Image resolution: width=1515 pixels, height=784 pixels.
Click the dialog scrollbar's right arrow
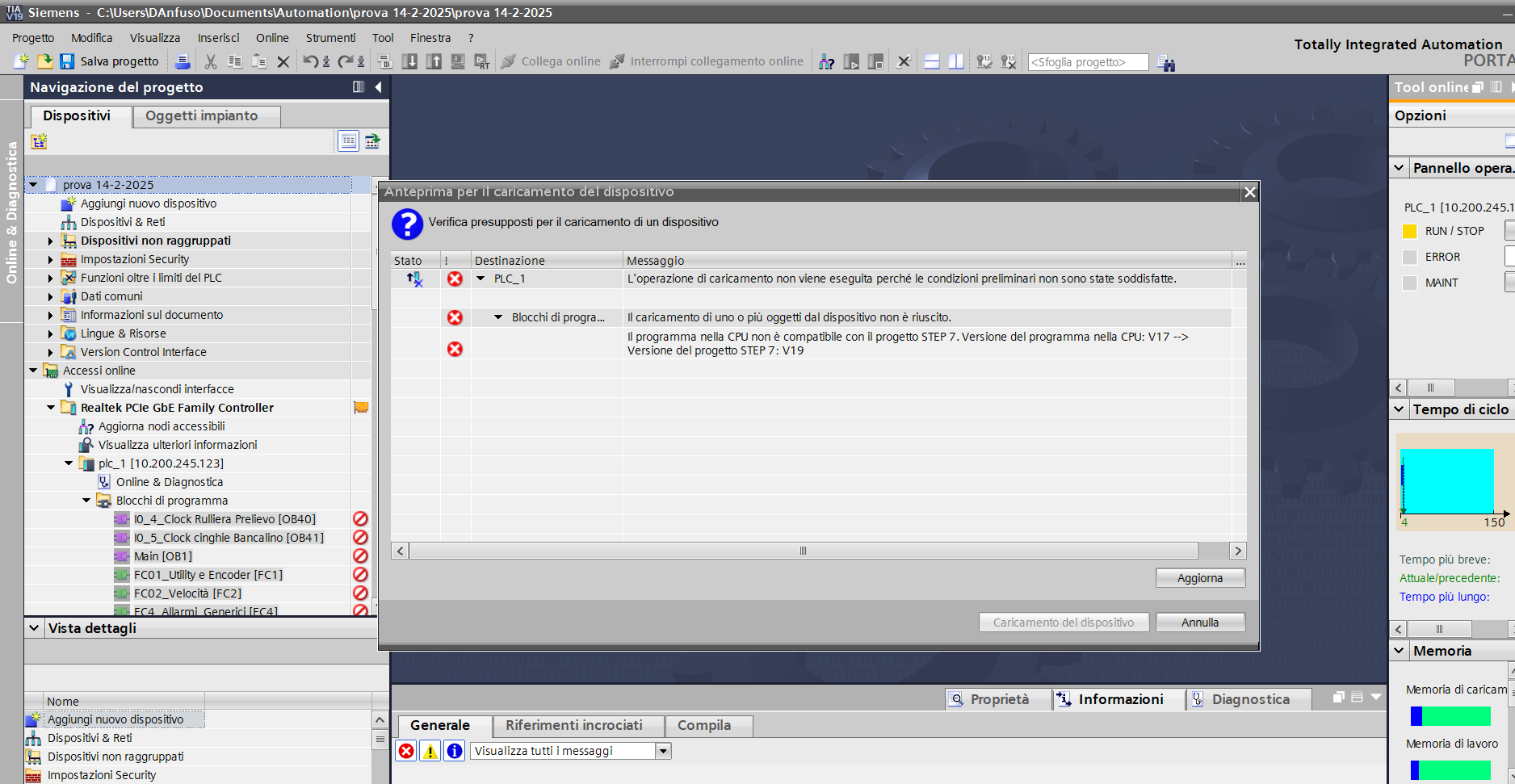click(x=1237, y=551)
